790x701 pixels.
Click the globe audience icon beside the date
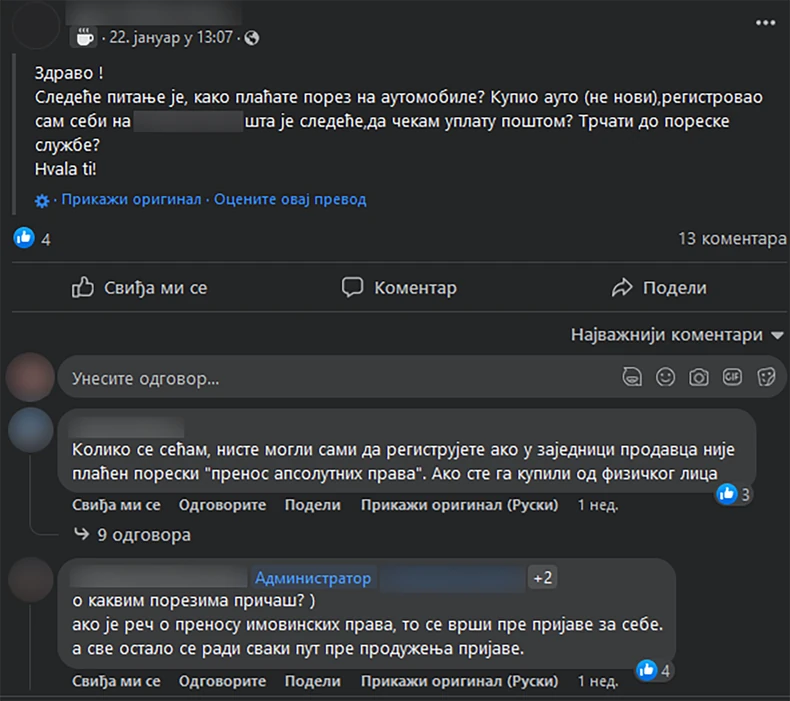[251, 38]
